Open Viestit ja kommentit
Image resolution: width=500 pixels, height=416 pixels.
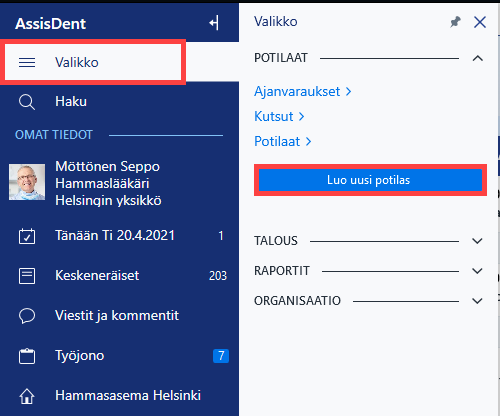(117, 315)
